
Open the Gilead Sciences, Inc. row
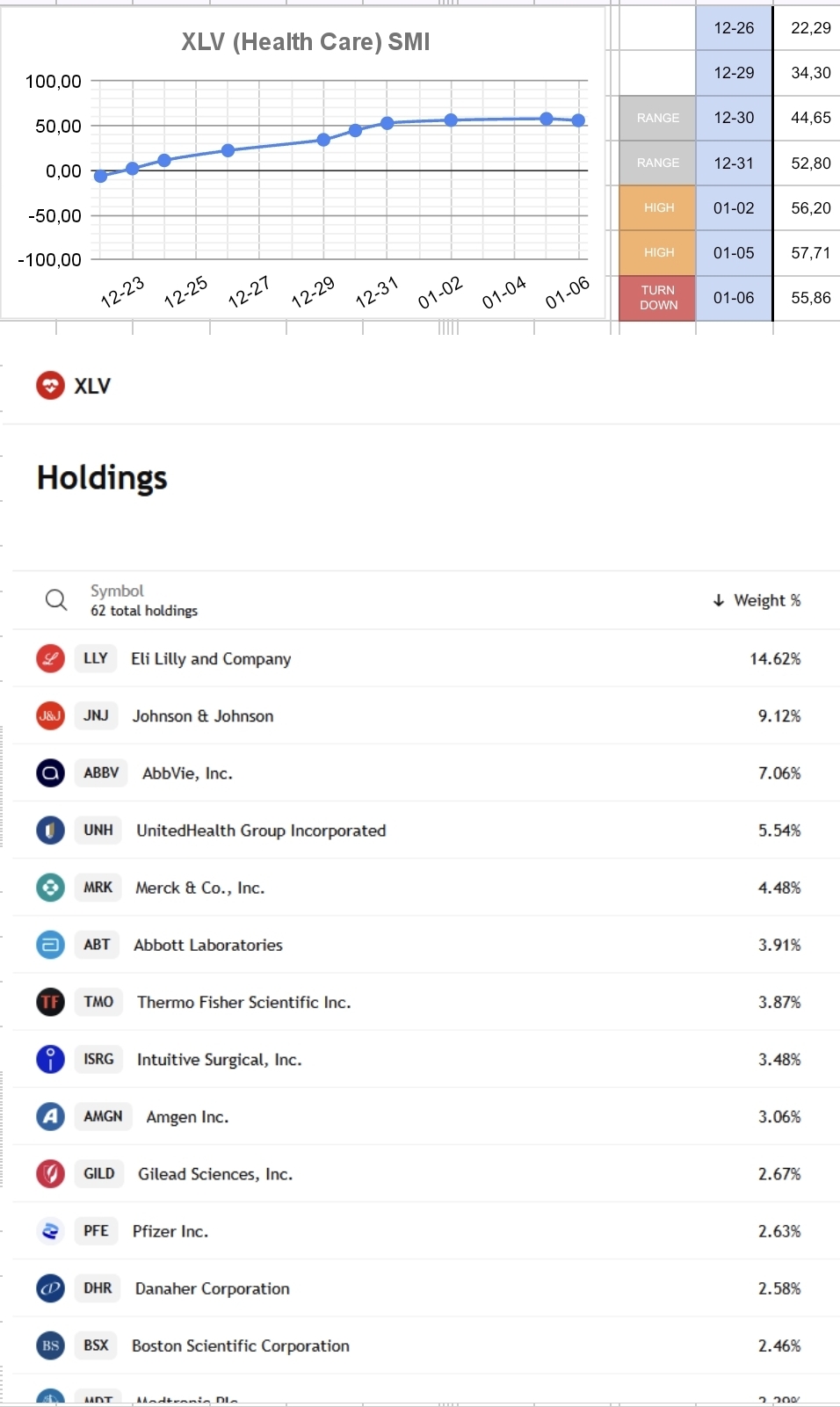(x=425, y=1173)
